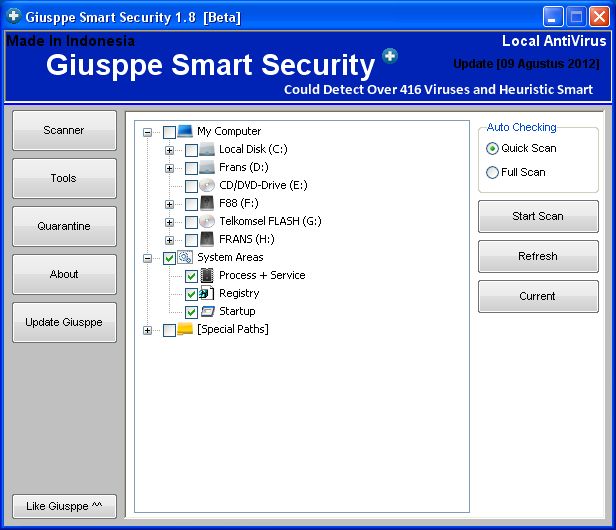This screenshot has height=530, width=616.
Task: Check the F88 (F:) checkbox
Action: click(x=191, y=204)
